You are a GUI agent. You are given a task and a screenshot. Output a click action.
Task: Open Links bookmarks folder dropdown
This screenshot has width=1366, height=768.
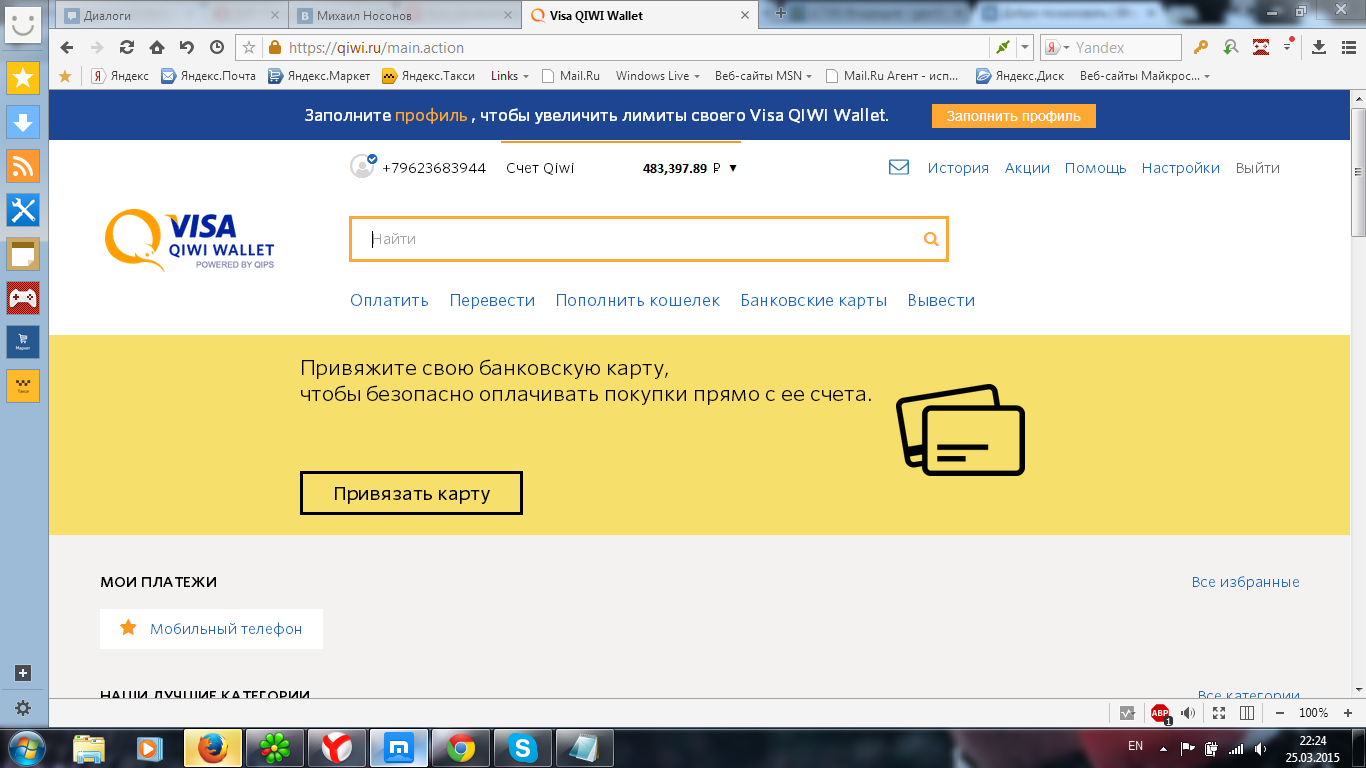[x=510, y=76]
